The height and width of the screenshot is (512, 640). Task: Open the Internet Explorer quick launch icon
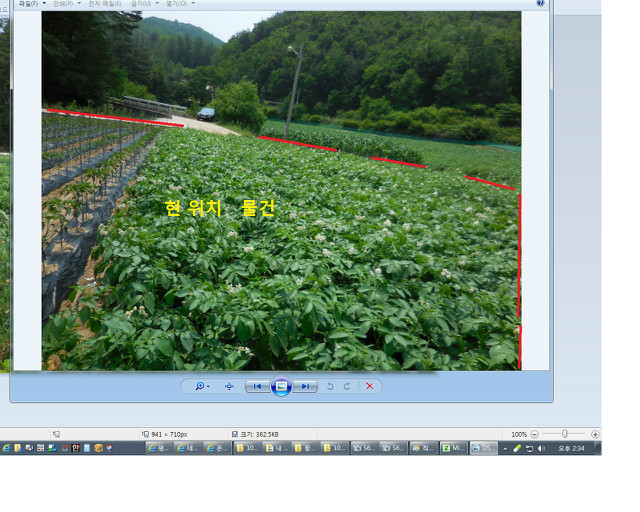(6, 448)
